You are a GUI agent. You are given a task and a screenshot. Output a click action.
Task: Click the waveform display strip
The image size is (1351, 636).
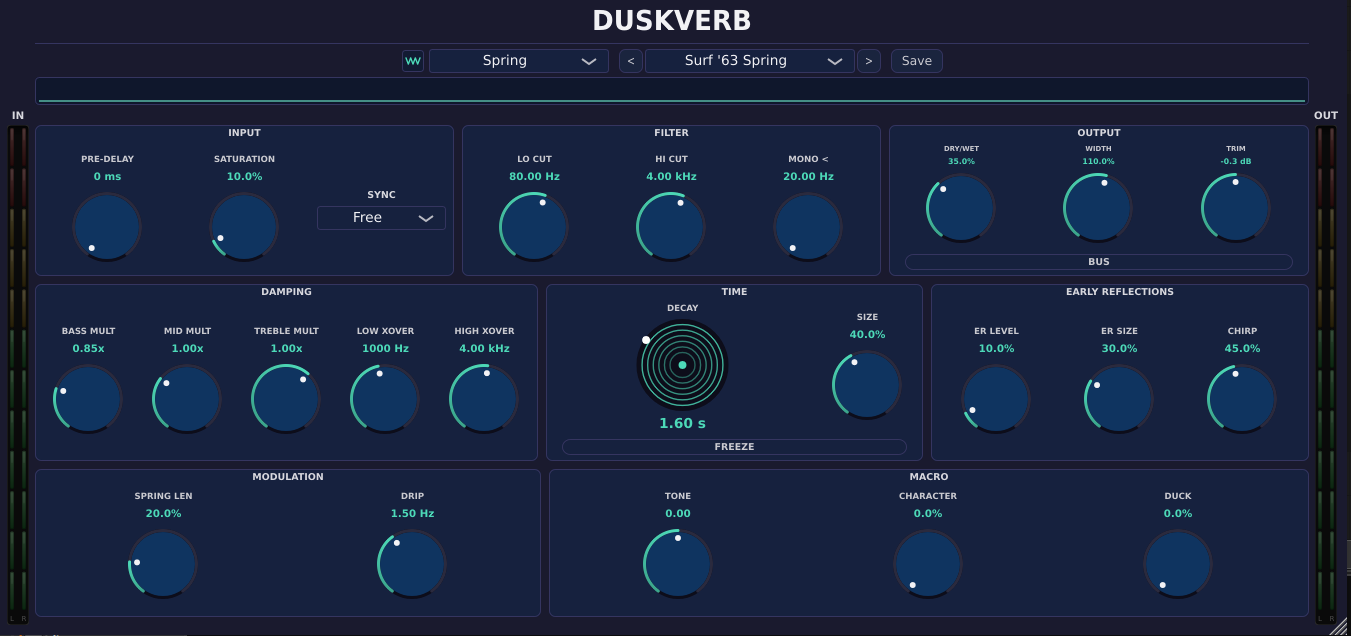point(672,91)
